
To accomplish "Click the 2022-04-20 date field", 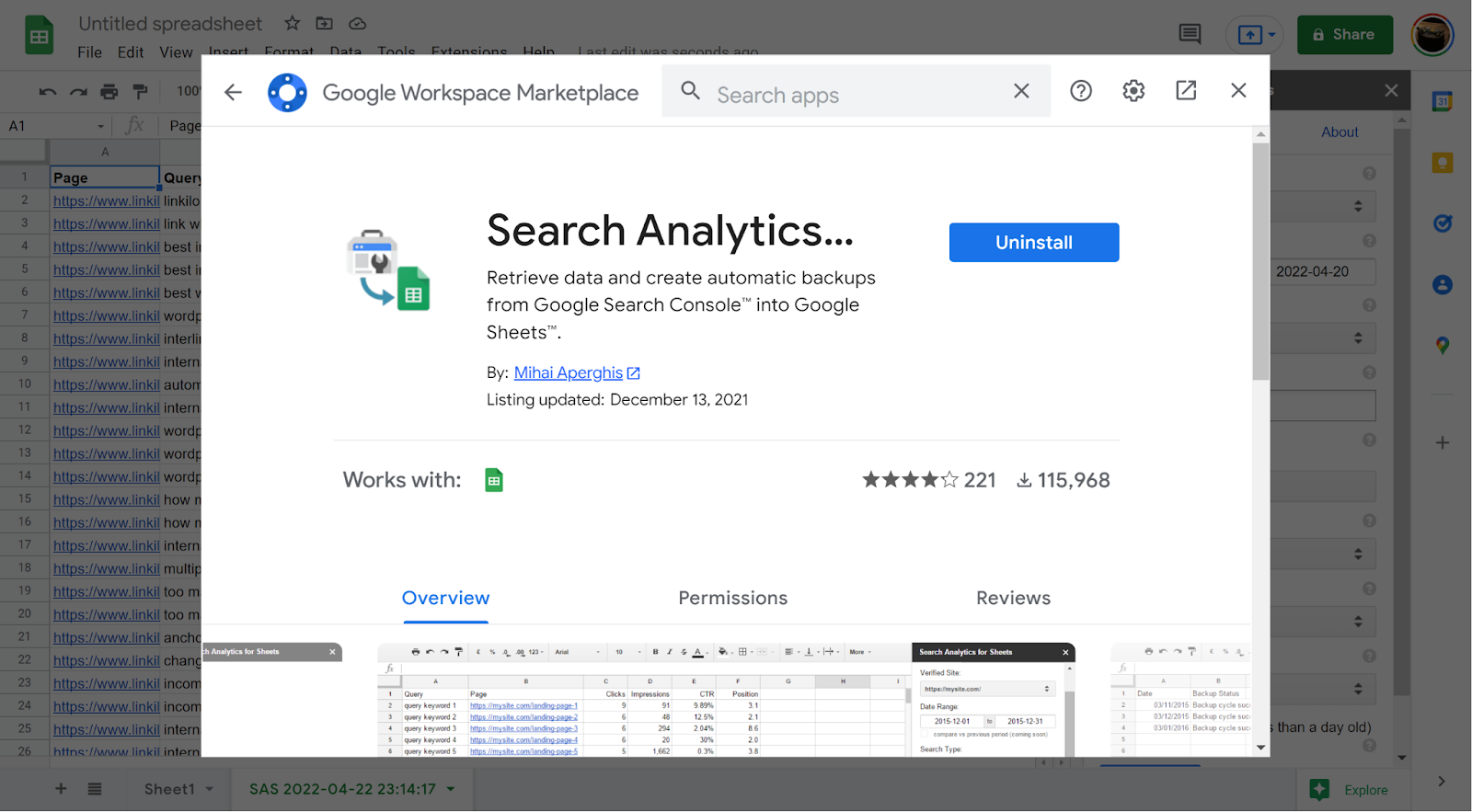I will [x=1322, y=272].
